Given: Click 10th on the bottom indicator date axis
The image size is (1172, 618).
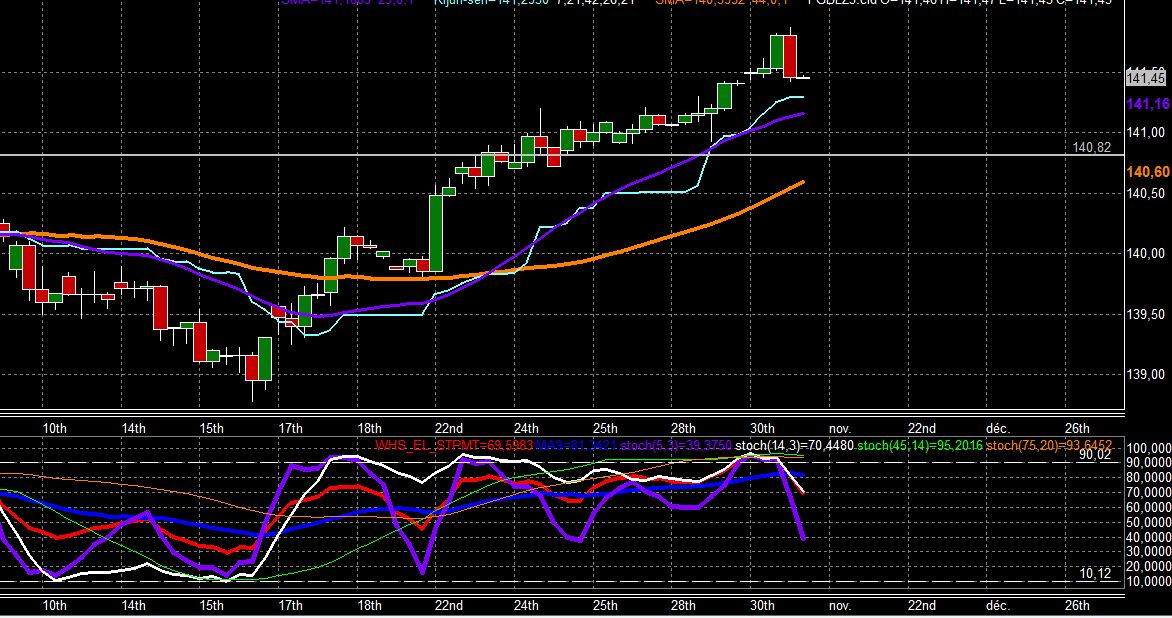Looking at the screenshot, I should point(55,605).
